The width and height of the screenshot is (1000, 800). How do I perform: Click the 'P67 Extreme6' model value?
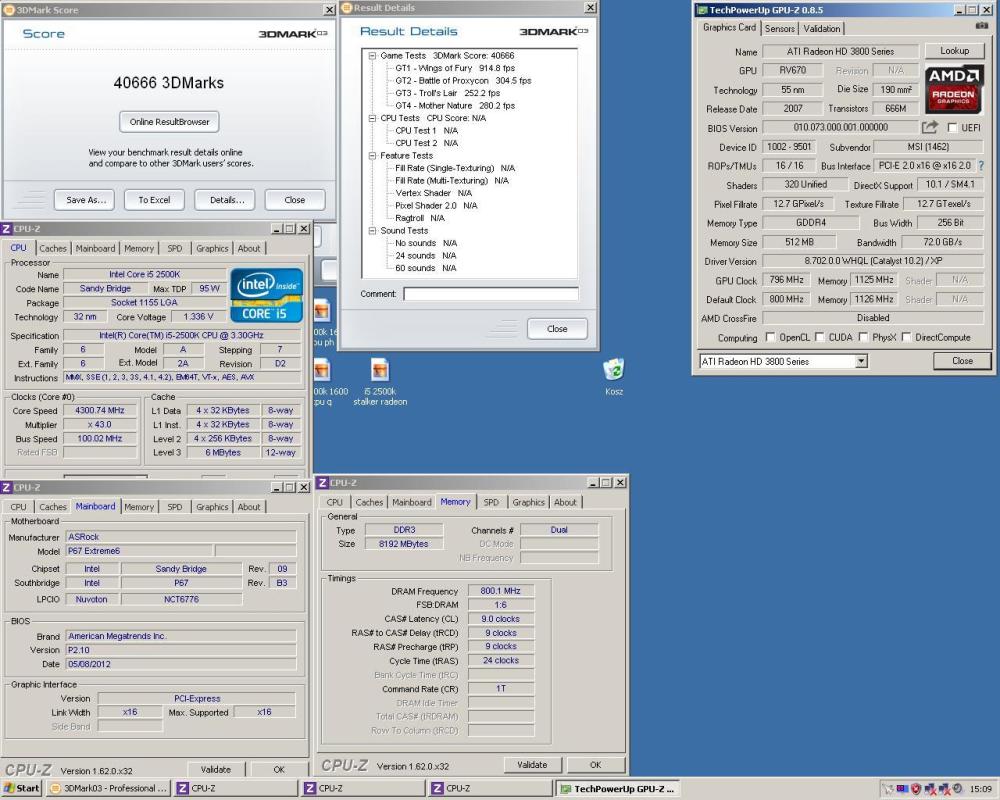[x=139, y=551]
